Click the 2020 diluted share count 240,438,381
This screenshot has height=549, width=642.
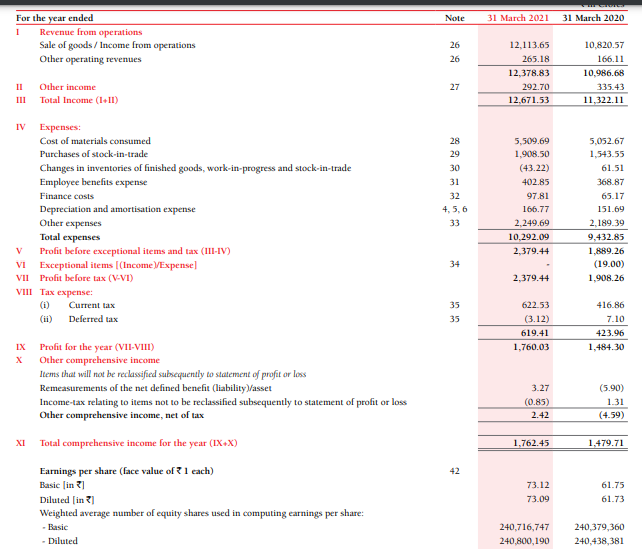pos(595,541)
